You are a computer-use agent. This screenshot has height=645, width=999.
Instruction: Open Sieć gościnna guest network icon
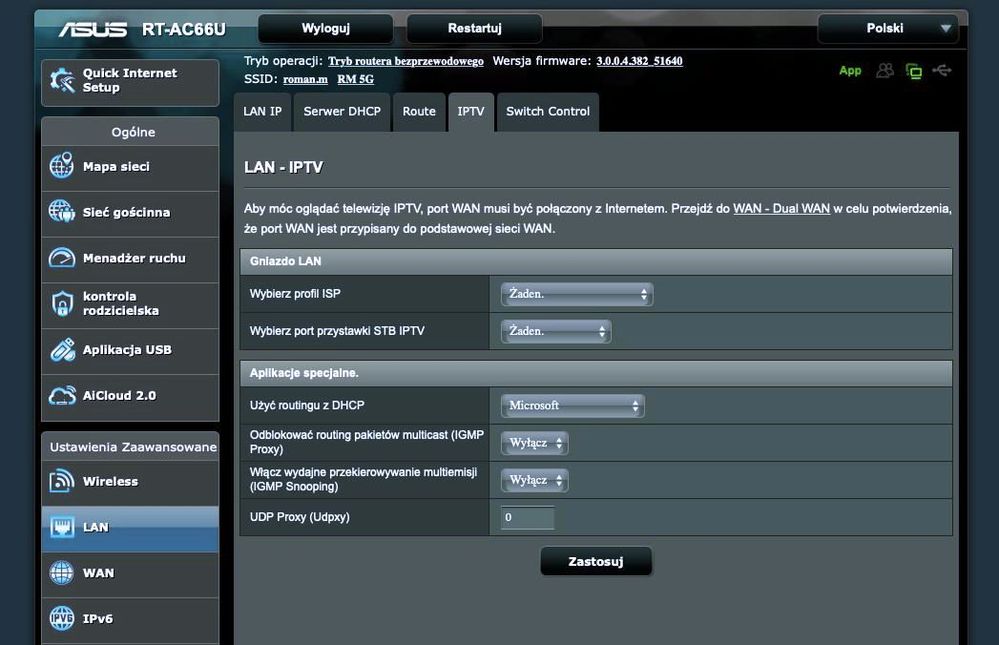[x=62, y=212]
